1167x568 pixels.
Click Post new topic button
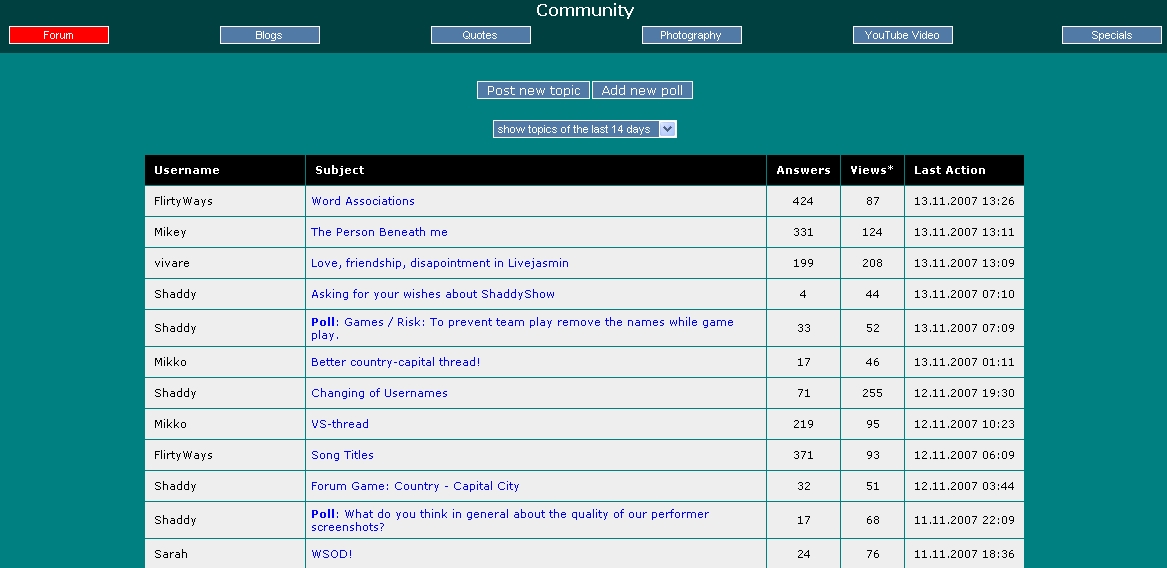pos(533,90)
